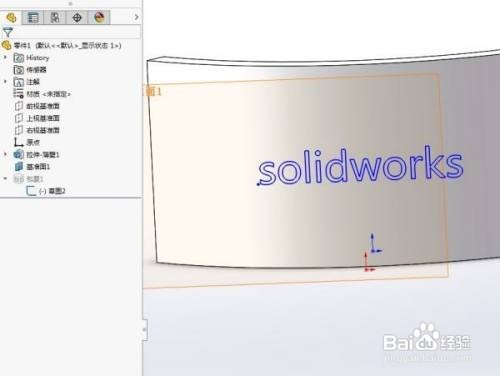The height and width of the screenshot is (376, 500).
Task: Click the History folder icon
Action: 18,58
